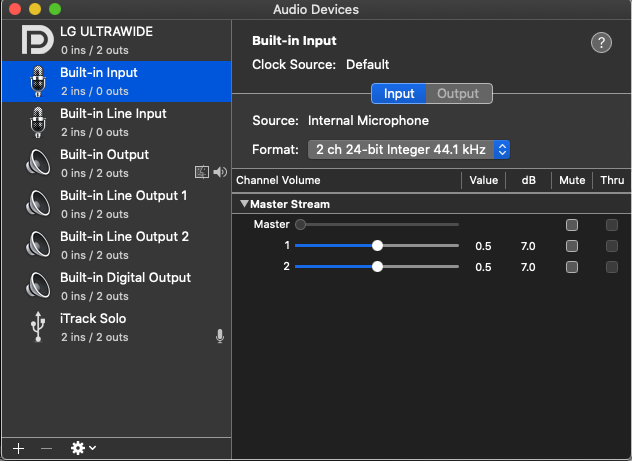This screenshot has width=632, height=461.
Task: Click the default input microphone badge on iTrack Solo
Action: 220,336
